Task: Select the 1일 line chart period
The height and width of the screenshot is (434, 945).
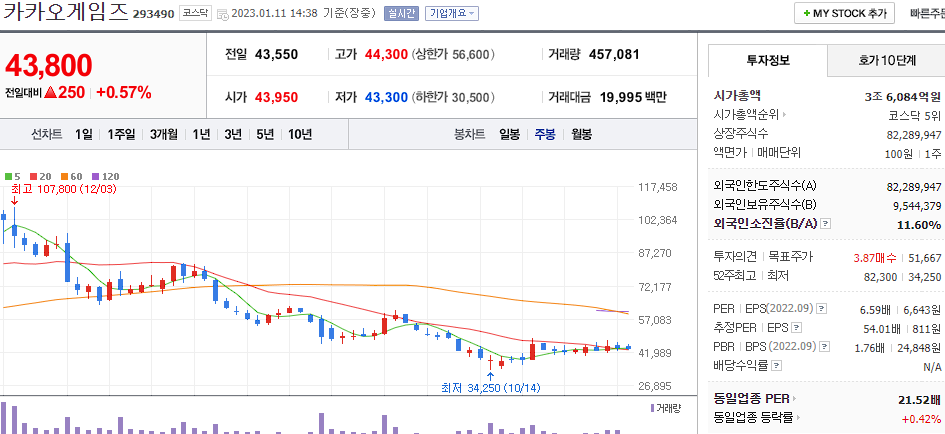Action: 83,134
